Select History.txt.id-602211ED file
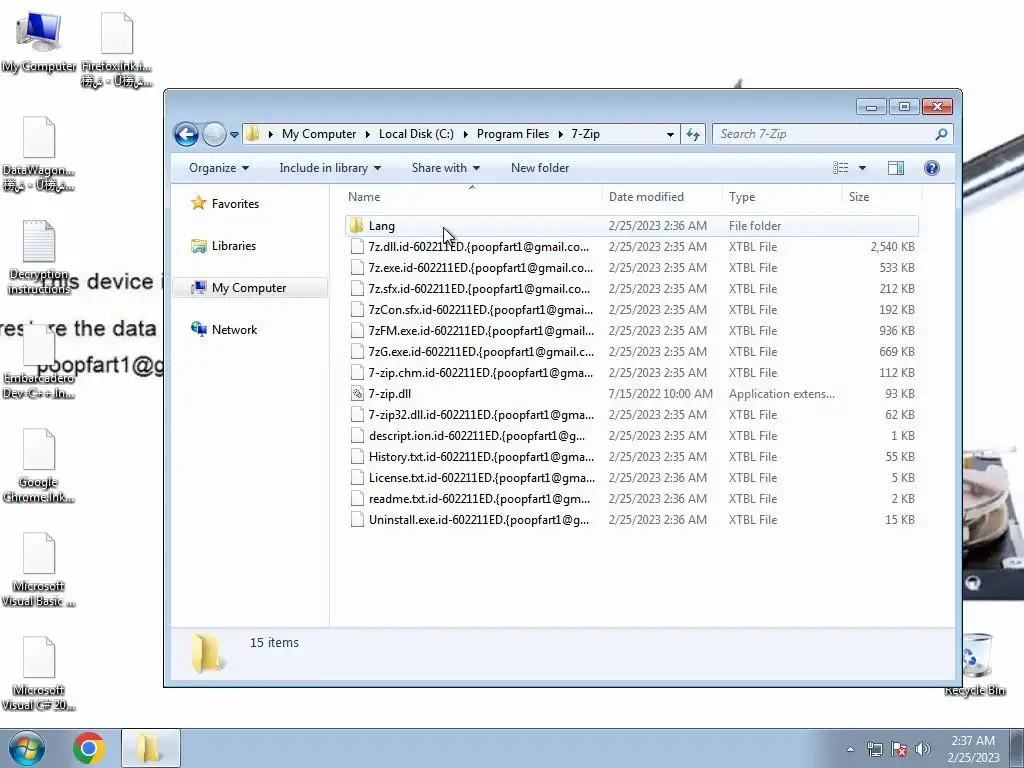This screenshot has width=1024, height=768. point(631,456)
